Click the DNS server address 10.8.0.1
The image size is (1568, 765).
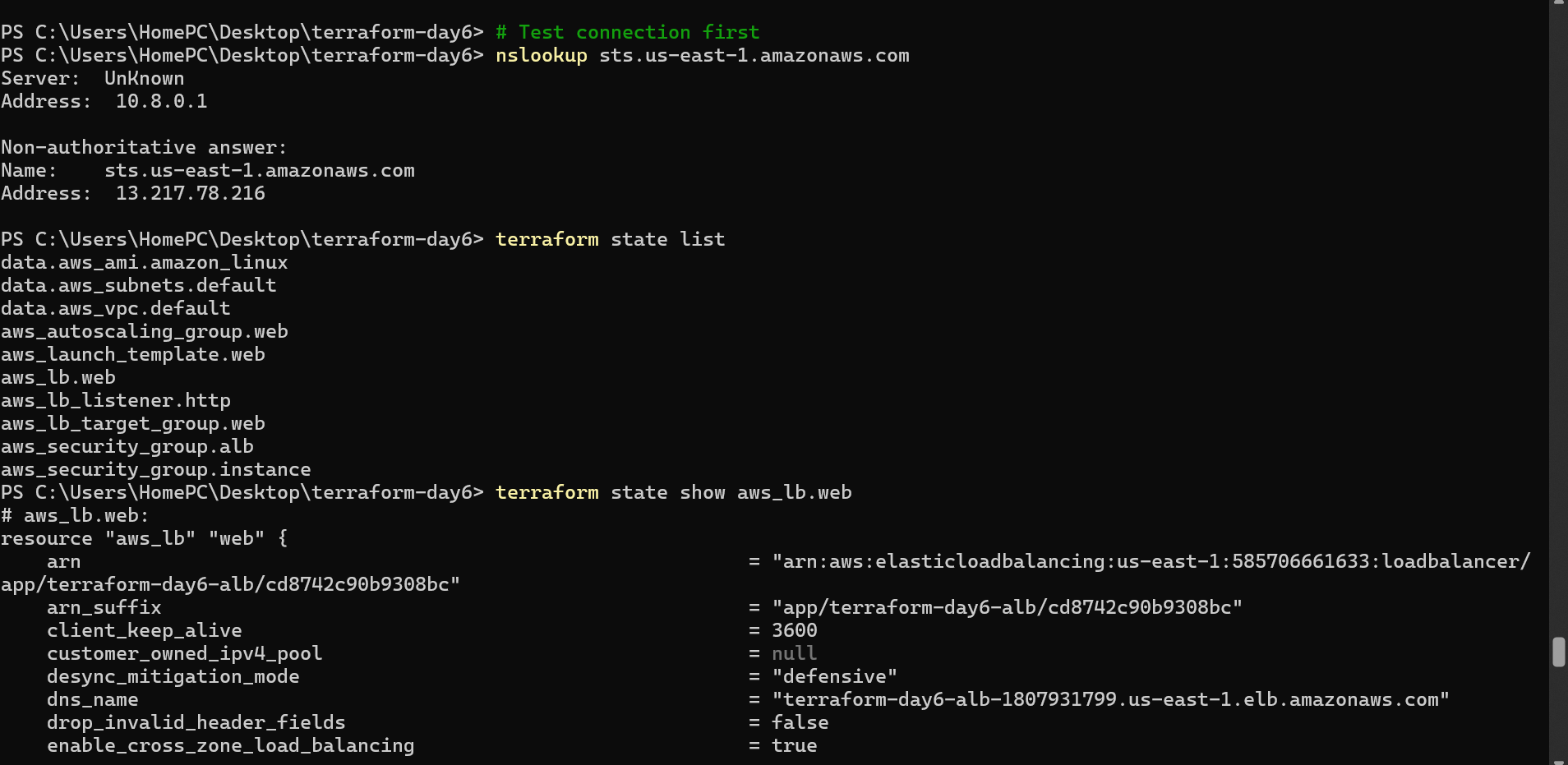point(161,102)
